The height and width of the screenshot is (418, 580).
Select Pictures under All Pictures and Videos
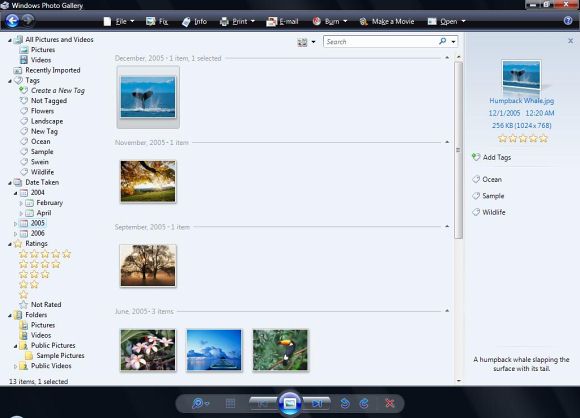[x=43, y=50]
